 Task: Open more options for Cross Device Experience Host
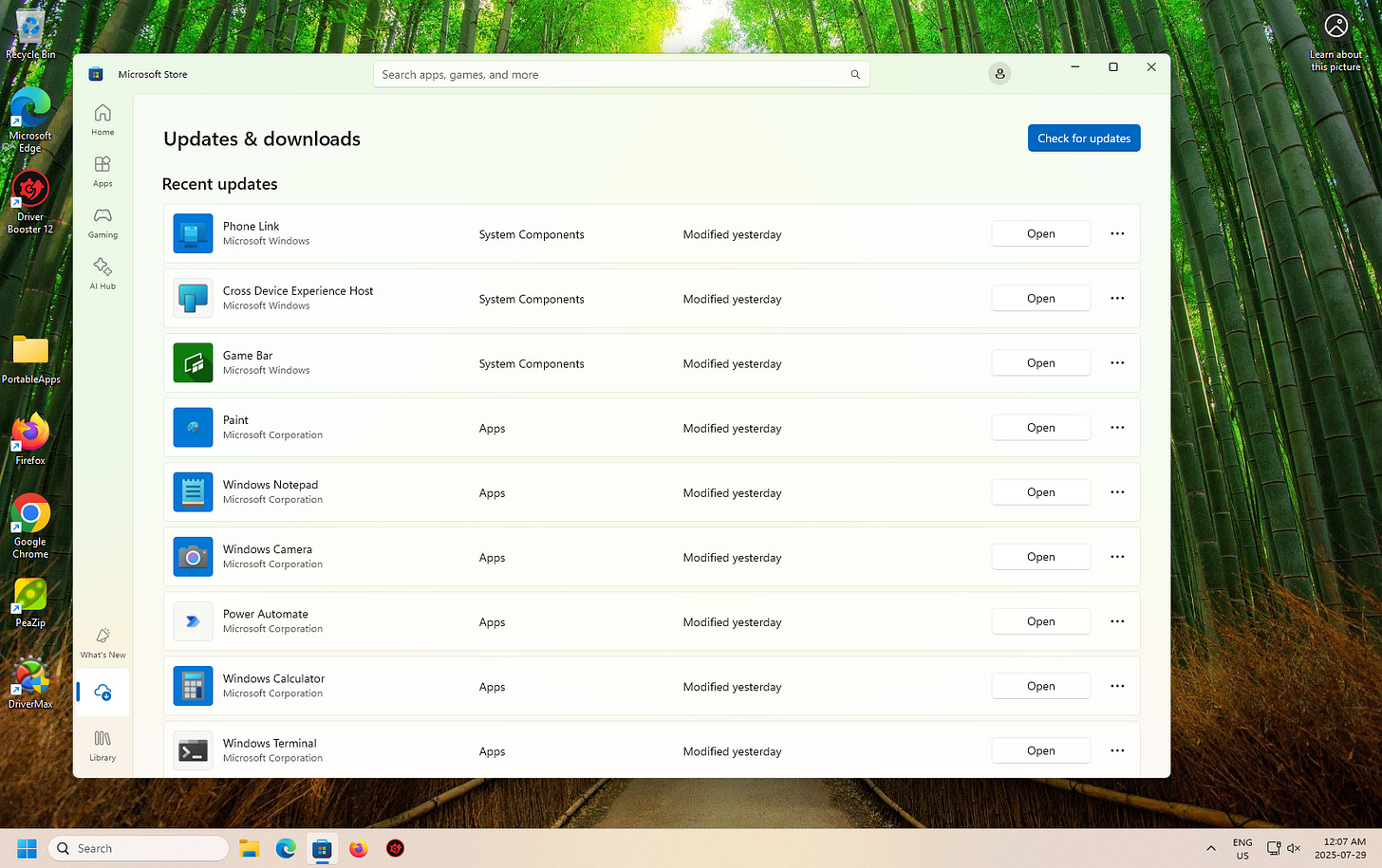[1117, 298]
